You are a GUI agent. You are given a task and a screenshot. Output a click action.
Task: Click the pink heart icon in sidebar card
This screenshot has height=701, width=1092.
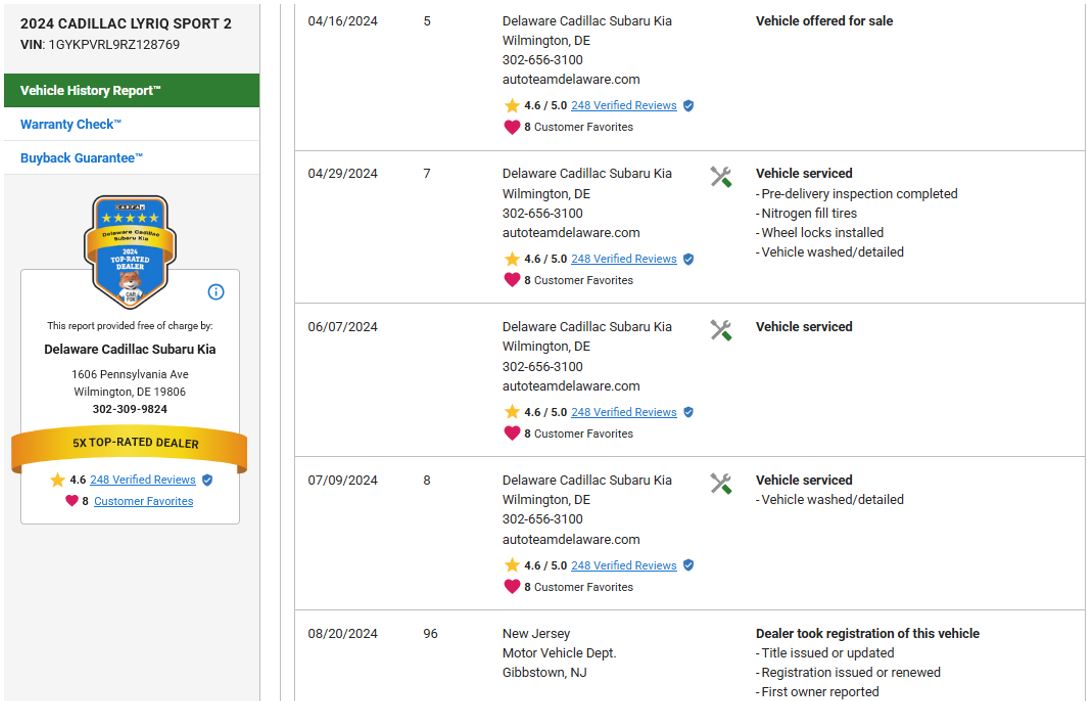tap(72, 501)
